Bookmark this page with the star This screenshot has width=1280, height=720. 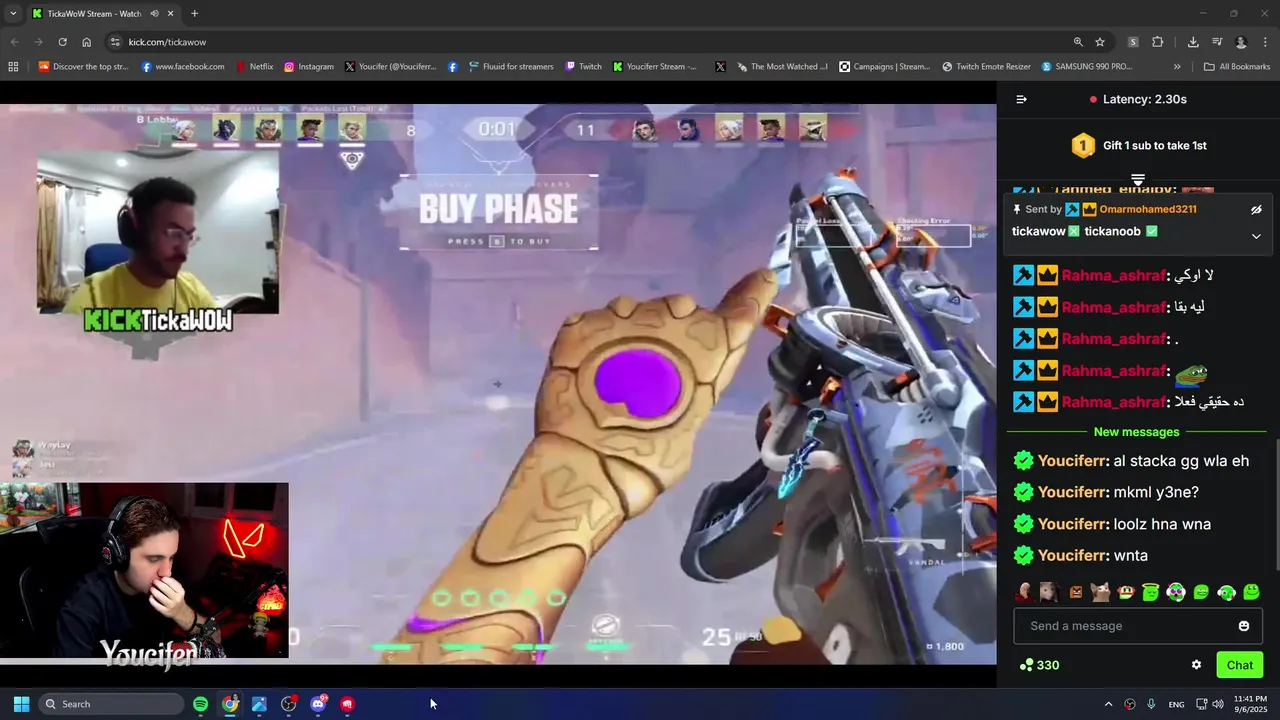click(1100, 42)
